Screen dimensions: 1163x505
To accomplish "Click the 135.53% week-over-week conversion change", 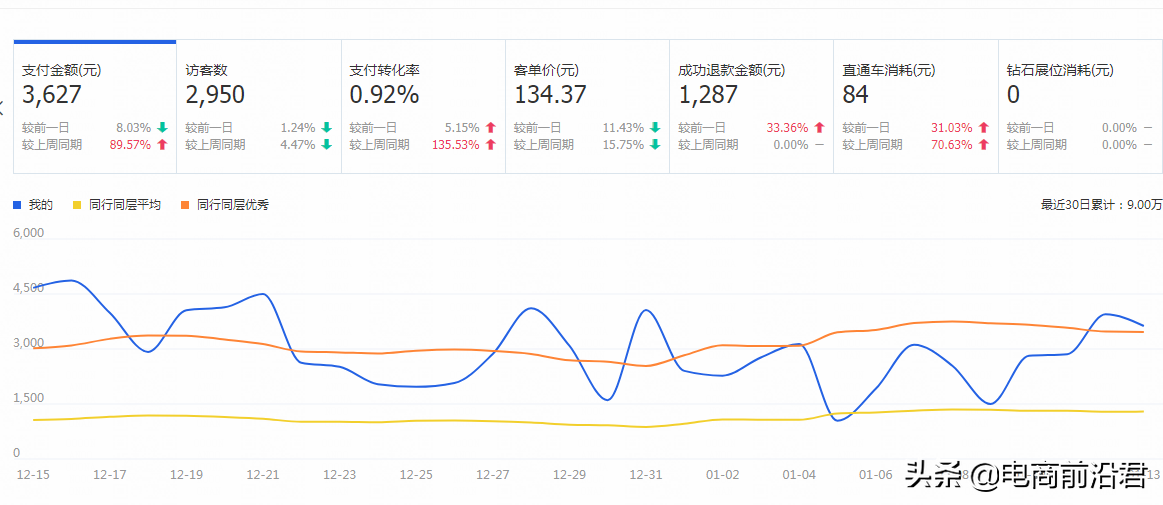I will (x=455, y=145).
